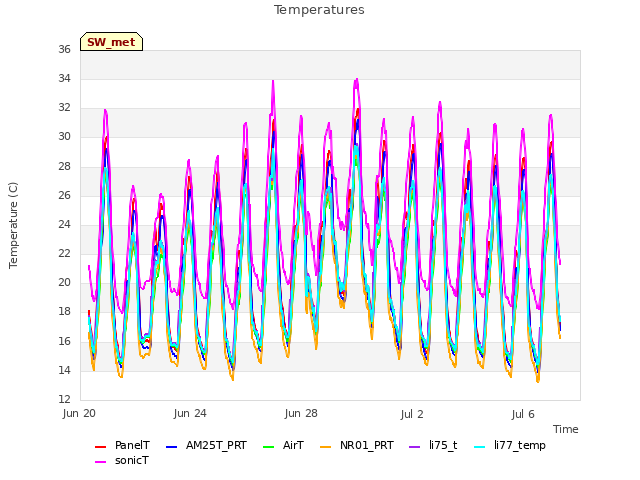Click the 20 y-axis tick label
Screen dimensions: 640x480
pos(64,282)
